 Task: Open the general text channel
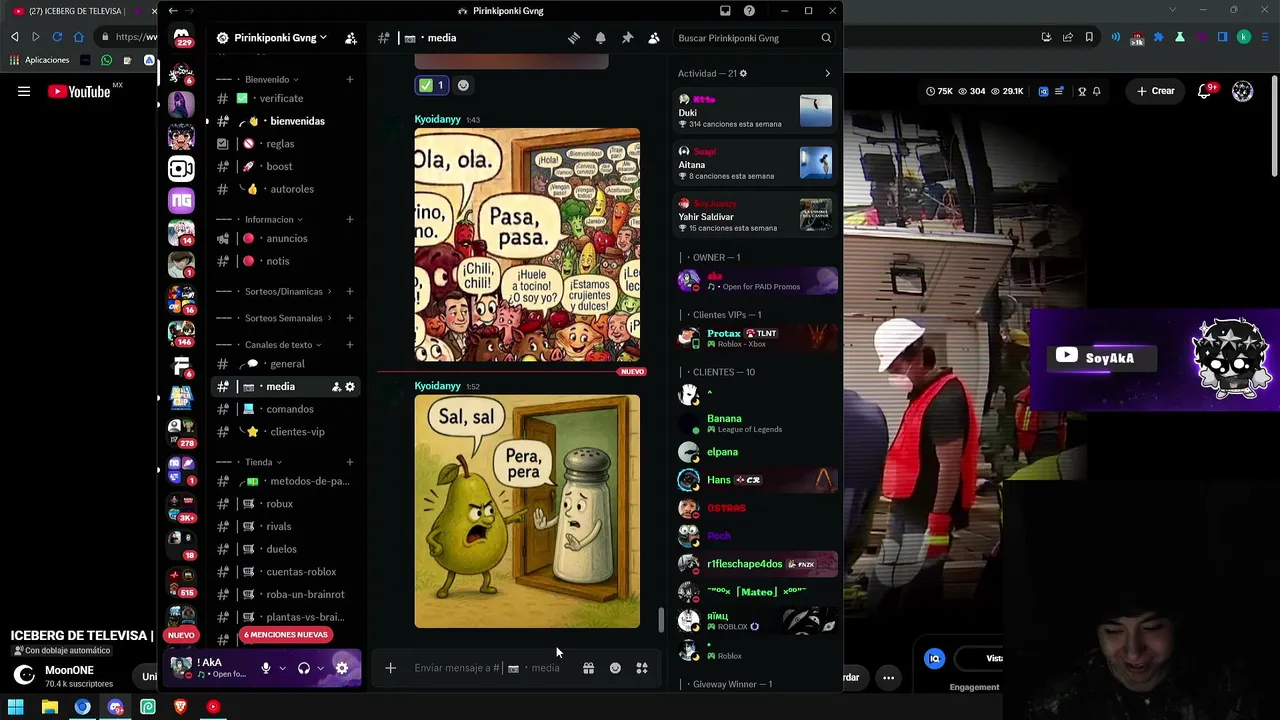tap(286, 364)
